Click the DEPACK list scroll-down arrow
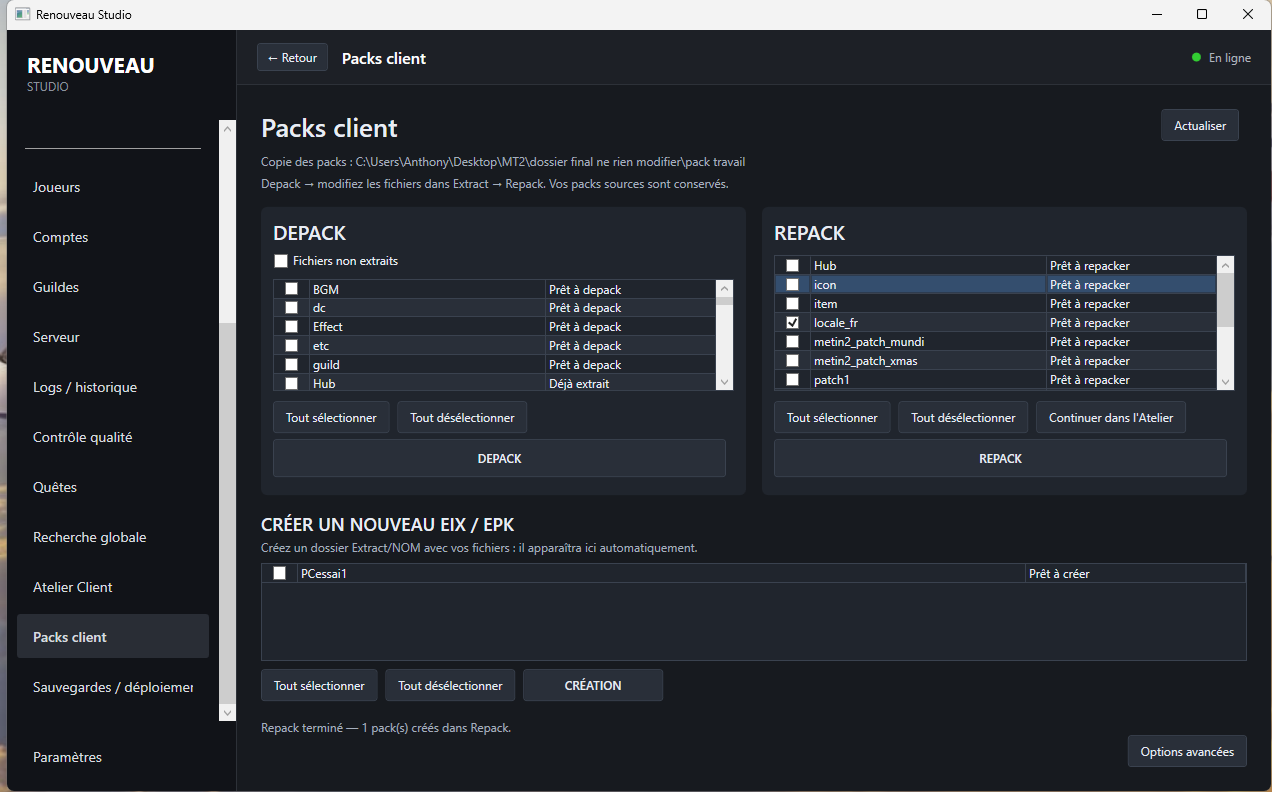This screenshot has width=1272, height=792. point(724,382)
